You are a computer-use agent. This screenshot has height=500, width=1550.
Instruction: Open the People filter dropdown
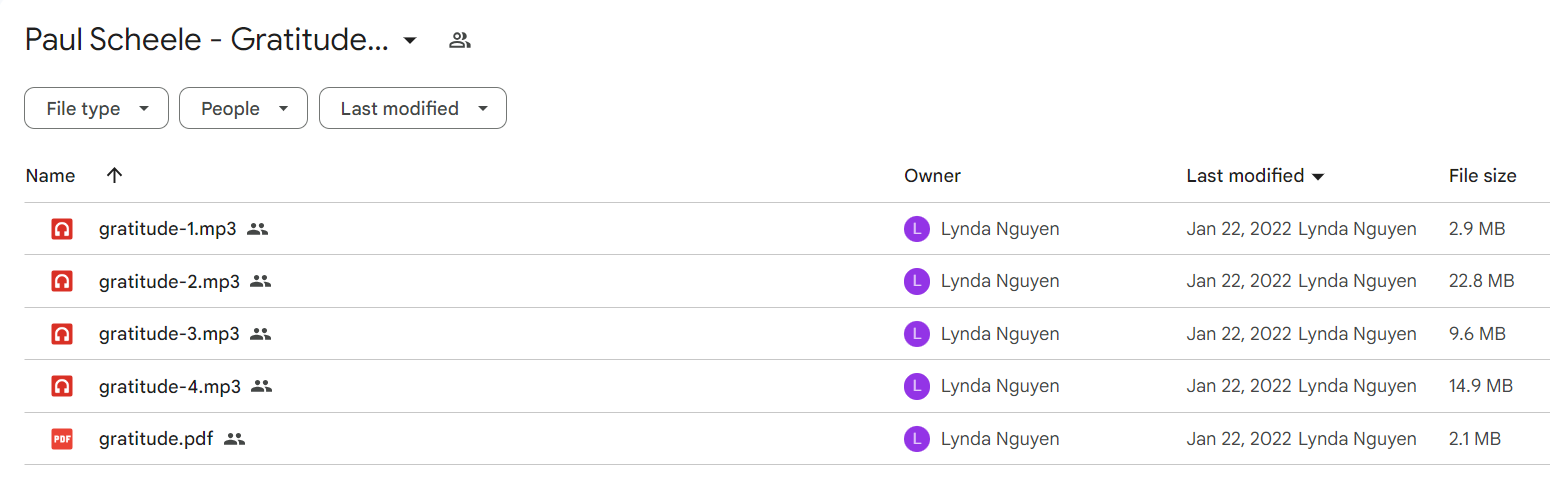243,108
